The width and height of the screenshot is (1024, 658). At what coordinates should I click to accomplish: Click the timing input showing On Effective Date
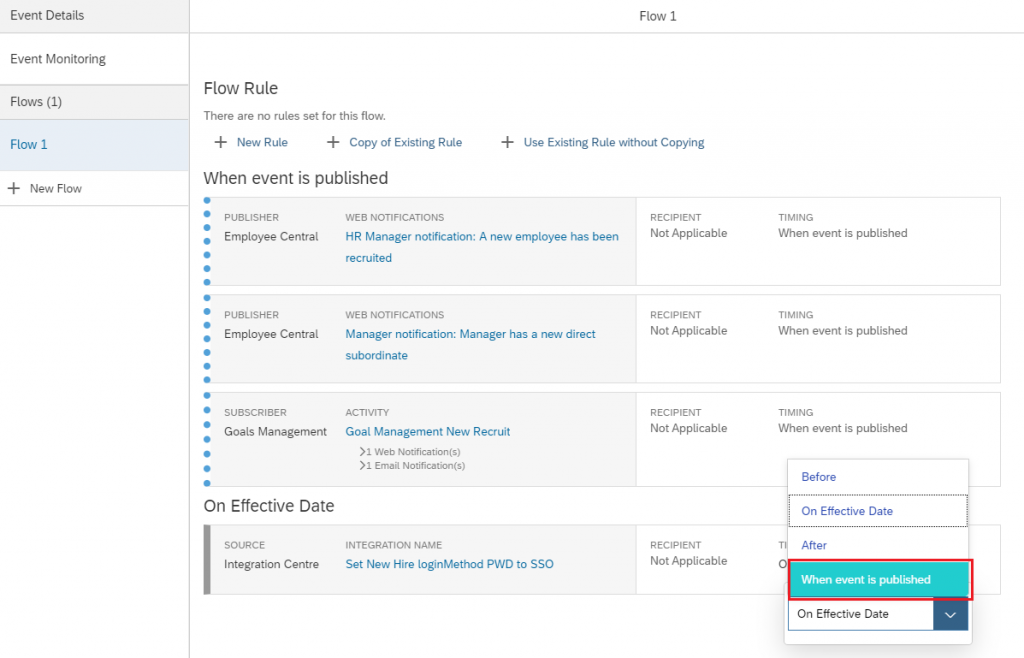[861, 614]
